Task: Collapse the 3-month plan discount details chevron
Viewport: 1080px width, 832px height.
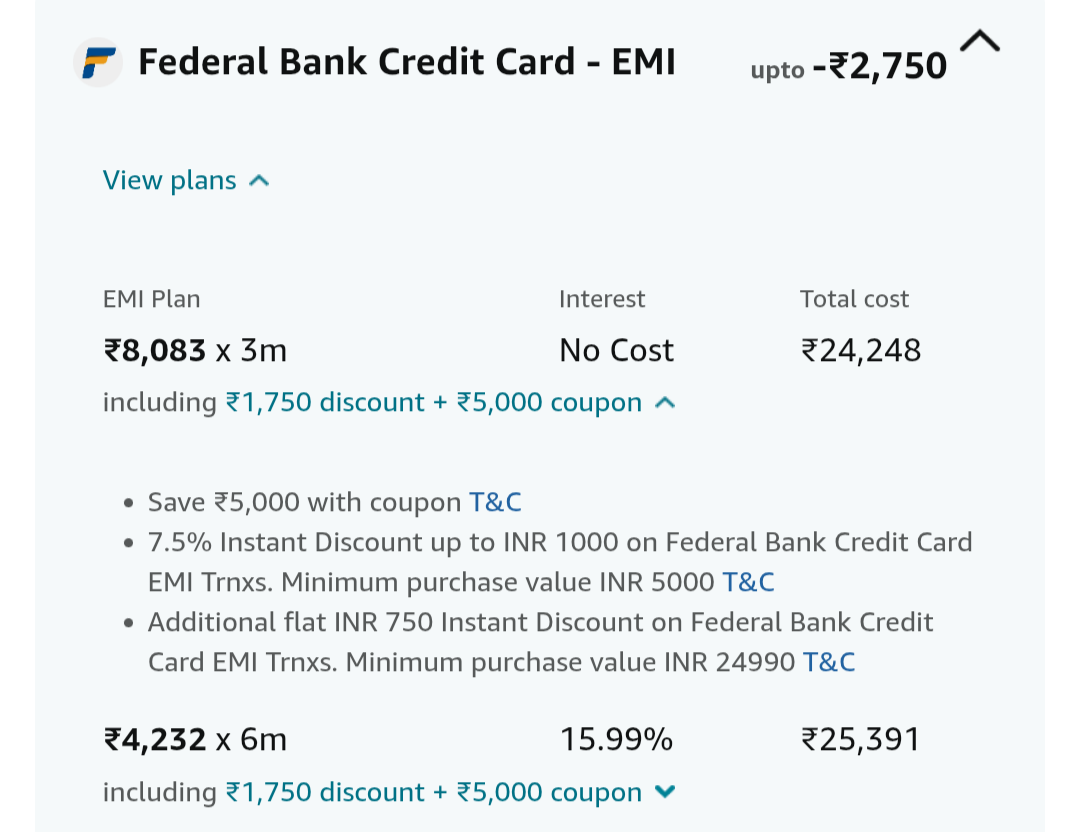Action: click(x=665, y=402)
